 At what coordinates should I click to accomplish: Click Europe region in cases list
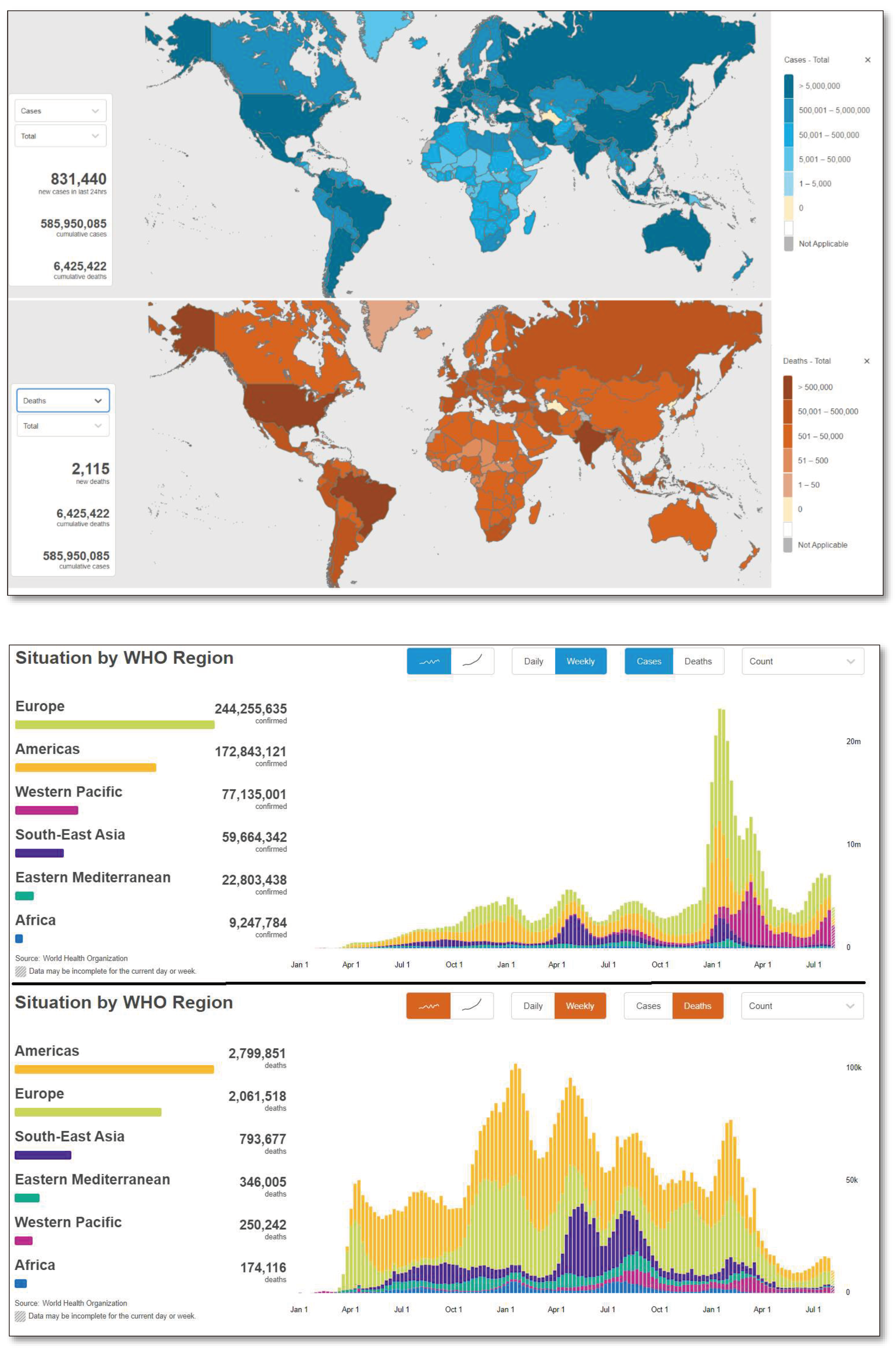click(x=40, y=707)
